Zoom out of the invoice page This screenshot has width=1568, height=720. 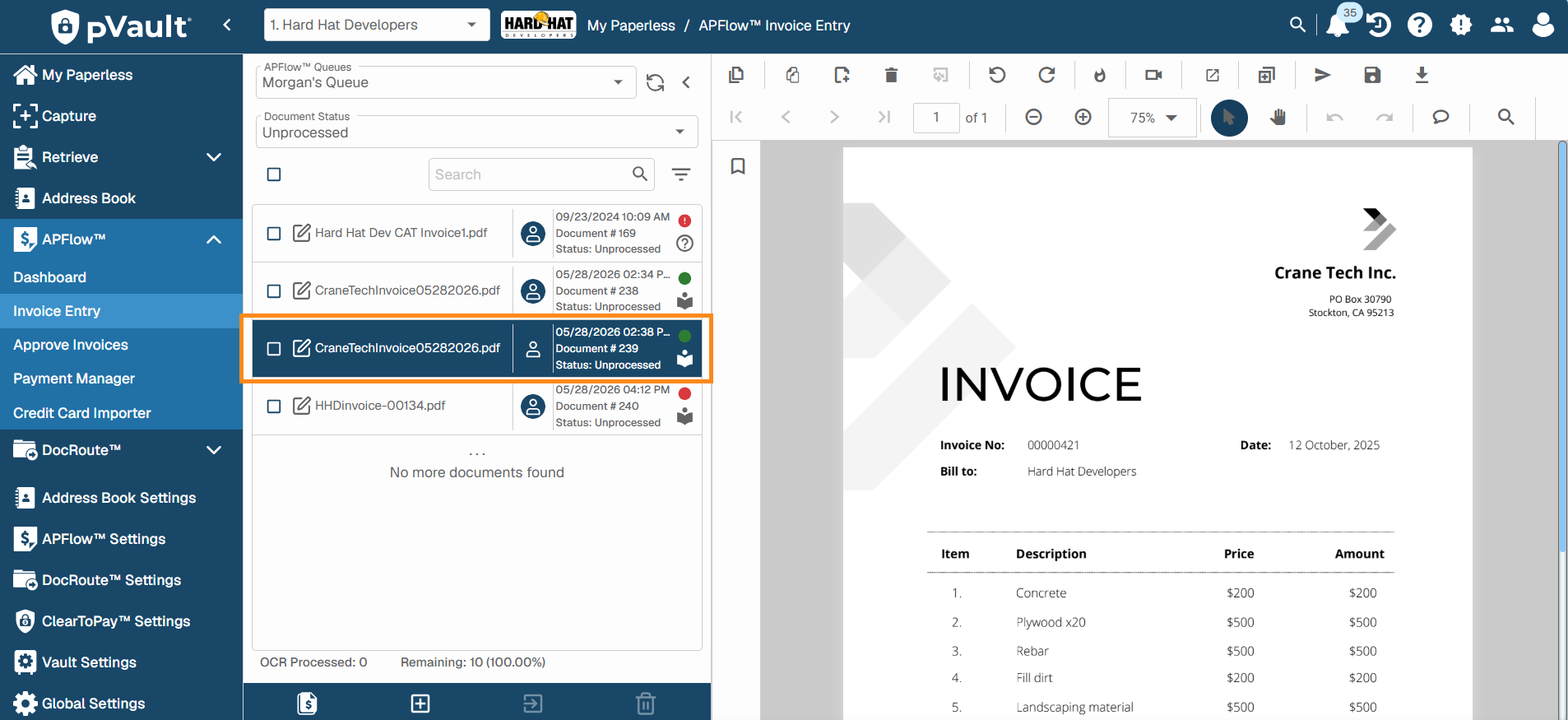click(x=1034, y=117)
